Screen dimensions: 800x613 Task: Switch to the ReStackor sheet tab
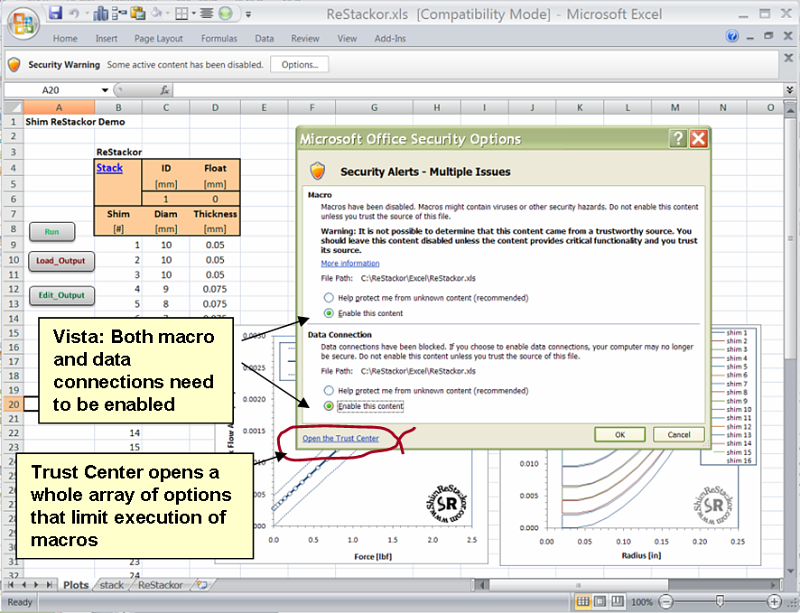pyautogui.click(x=160, y=585)
